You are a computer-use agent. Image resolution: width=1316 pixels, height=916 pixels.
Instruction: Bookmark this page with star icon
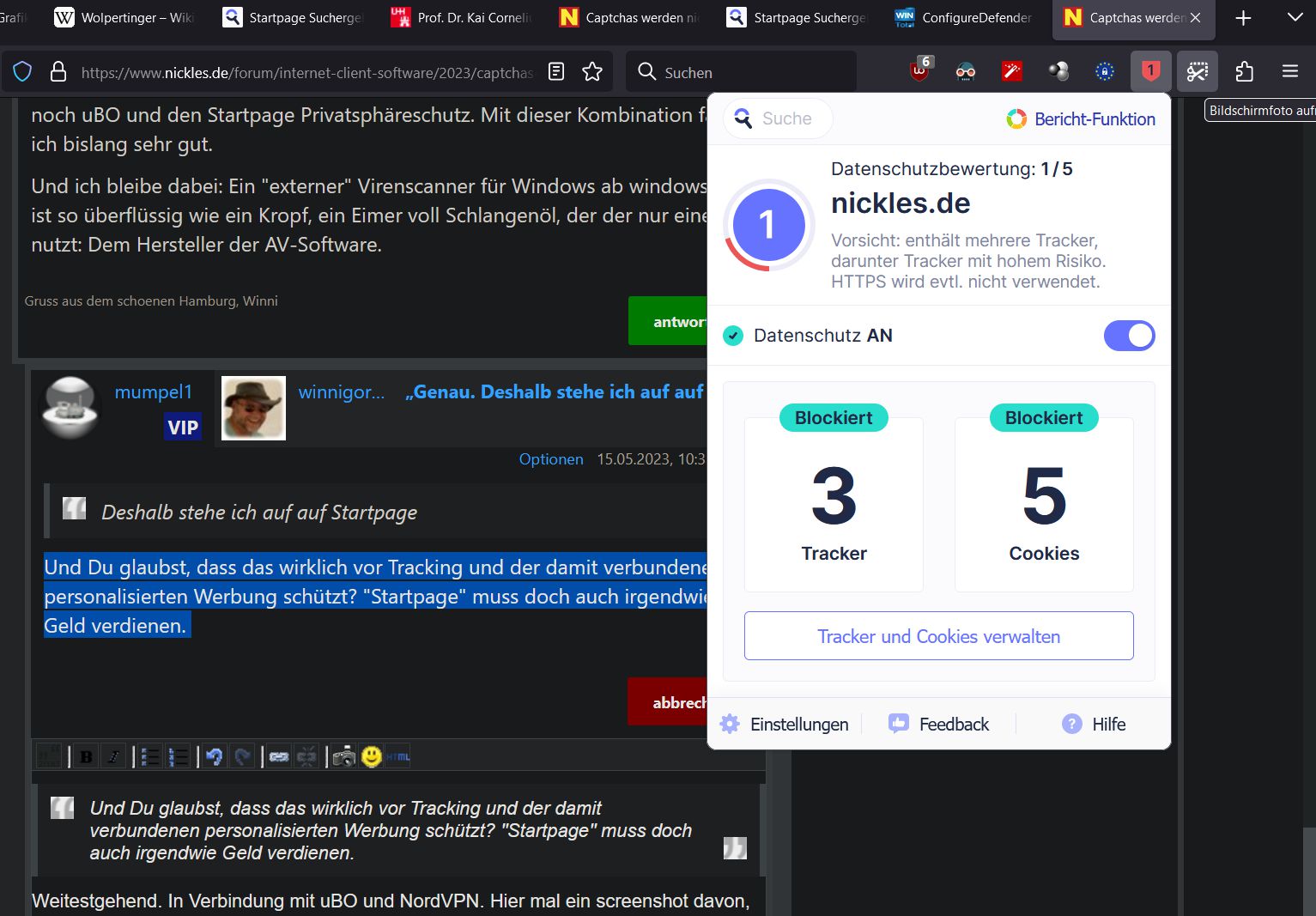pos(592,72)
